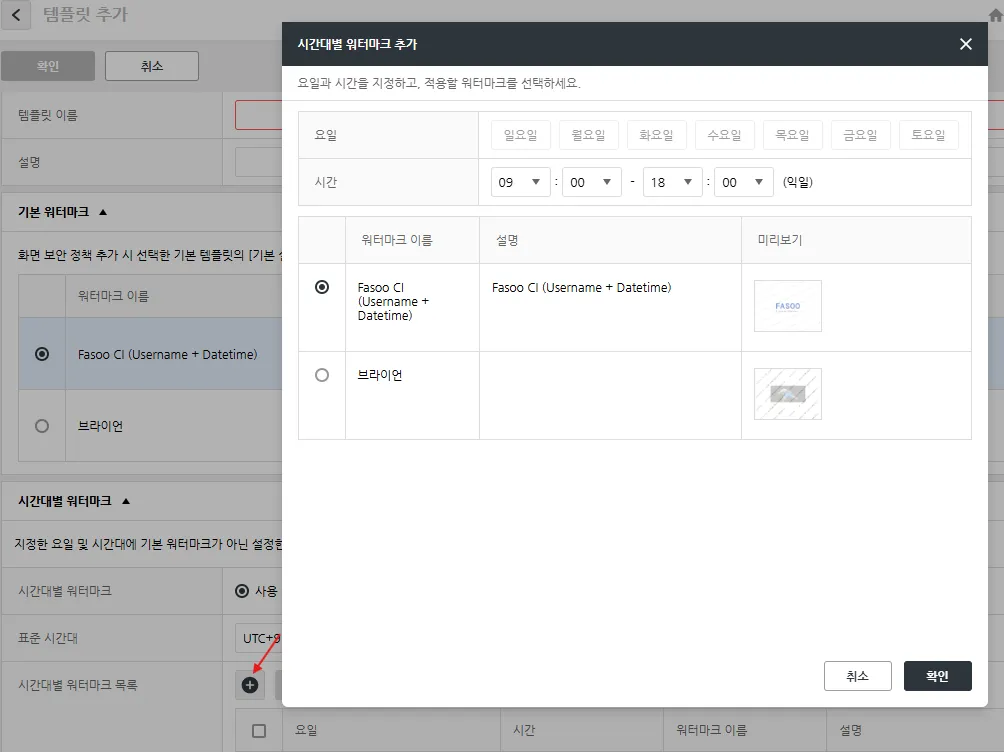Open the 브라이언 watermark preview thumbnail
The height and width of the screenshot is (752, 1004).
point(788,394)
